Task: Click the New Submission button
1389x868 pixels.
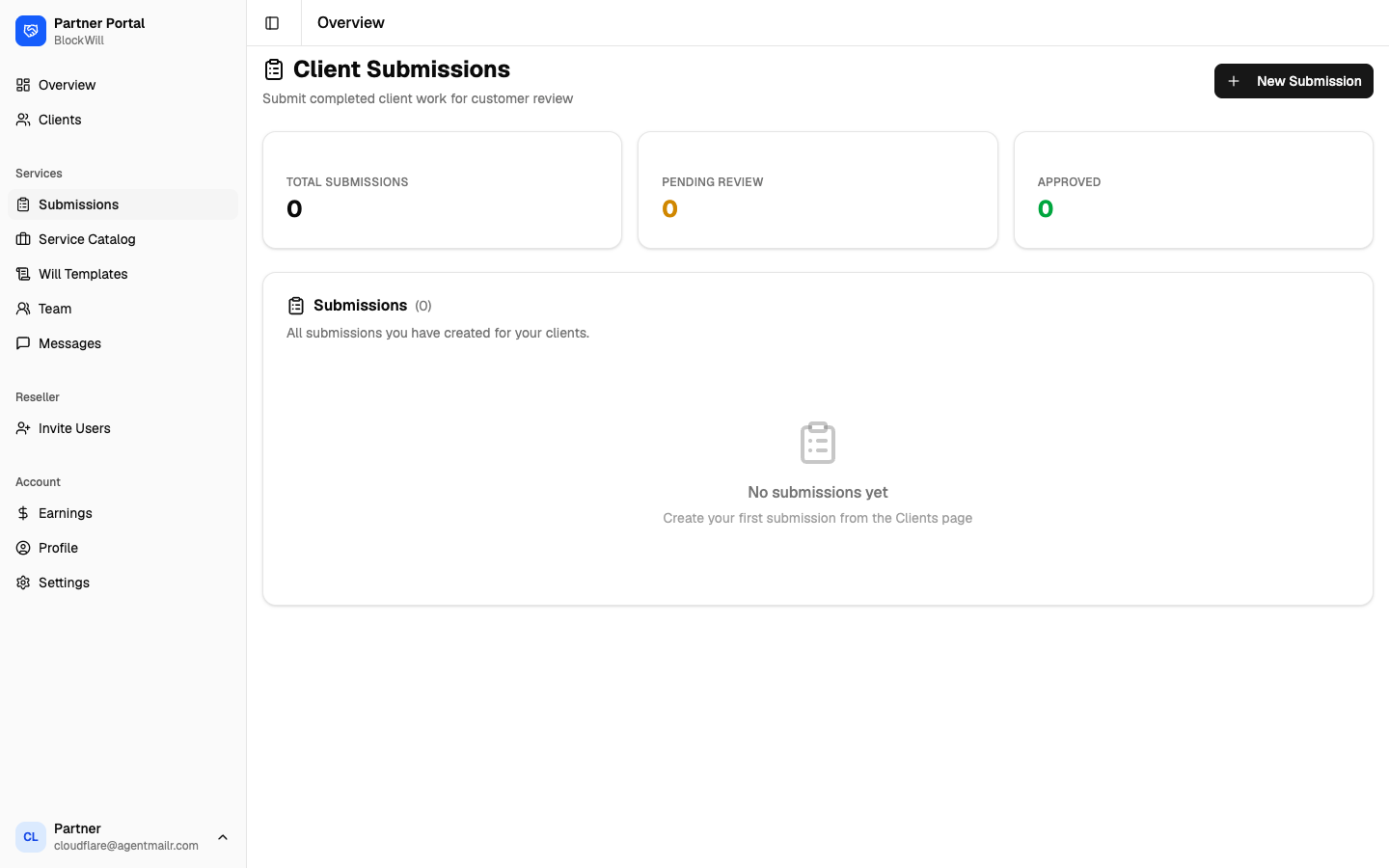Action: (1294, 81)
